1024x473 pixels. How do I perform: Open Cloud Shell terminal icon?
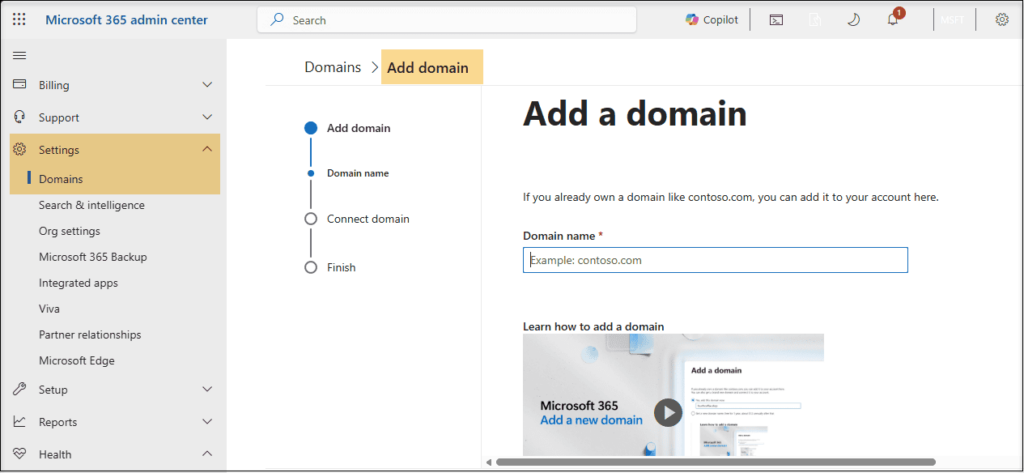click(x=776, y=20)
